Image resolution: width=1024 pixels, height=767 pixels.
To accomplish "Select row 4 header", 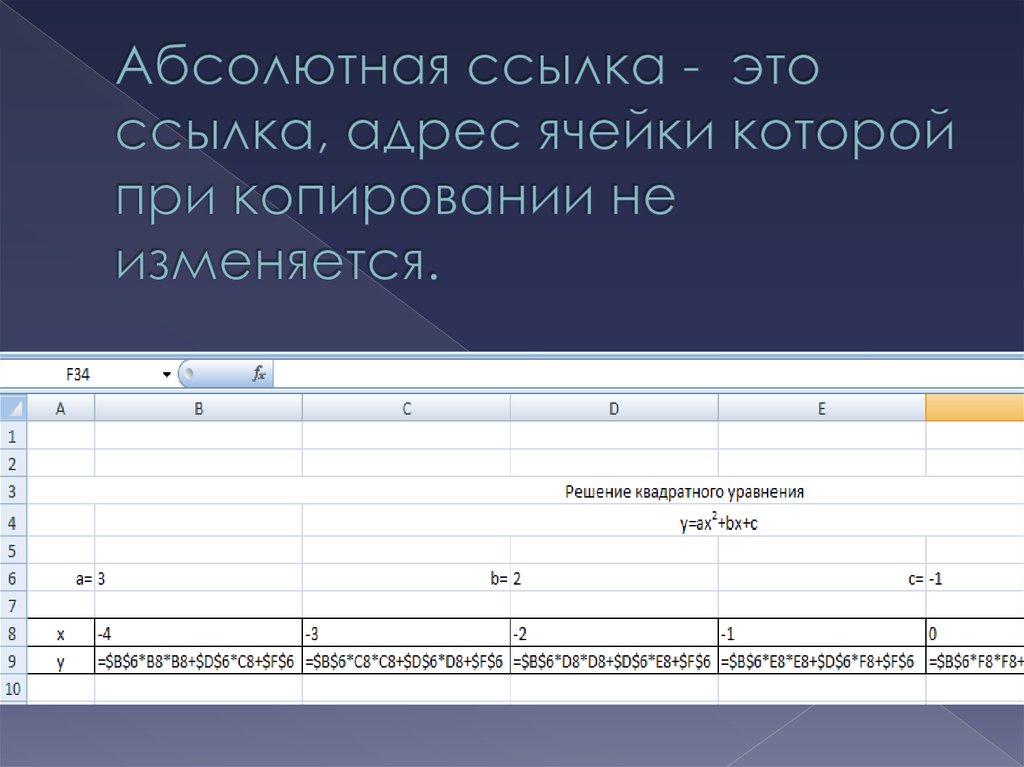I will tap(13, 521).
